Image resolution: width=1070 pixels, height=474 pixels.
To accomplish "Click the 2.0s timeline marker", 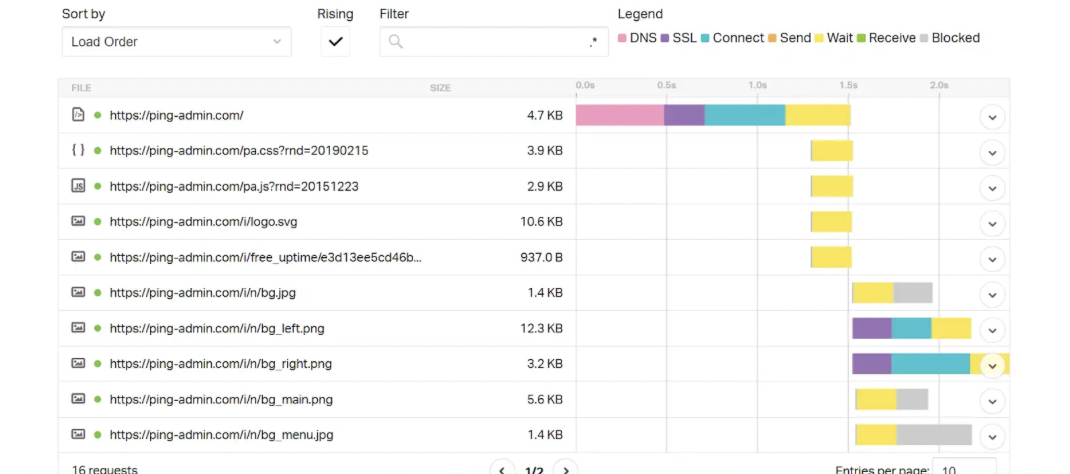I will pyautogui.click(x=939, y=85).
